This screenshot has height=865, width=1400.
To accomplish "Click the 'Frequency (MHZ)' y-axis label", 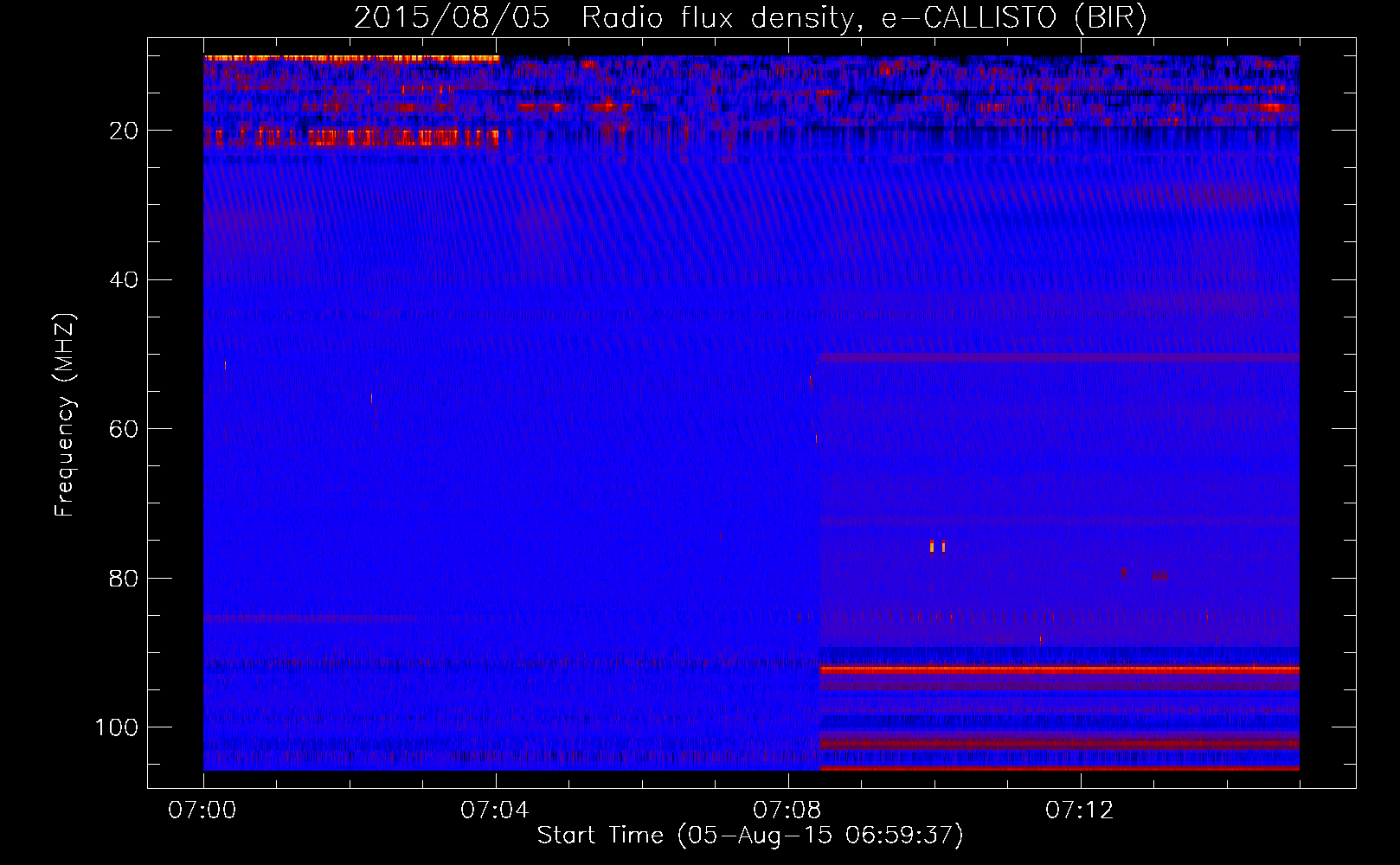I will [65, 415].
